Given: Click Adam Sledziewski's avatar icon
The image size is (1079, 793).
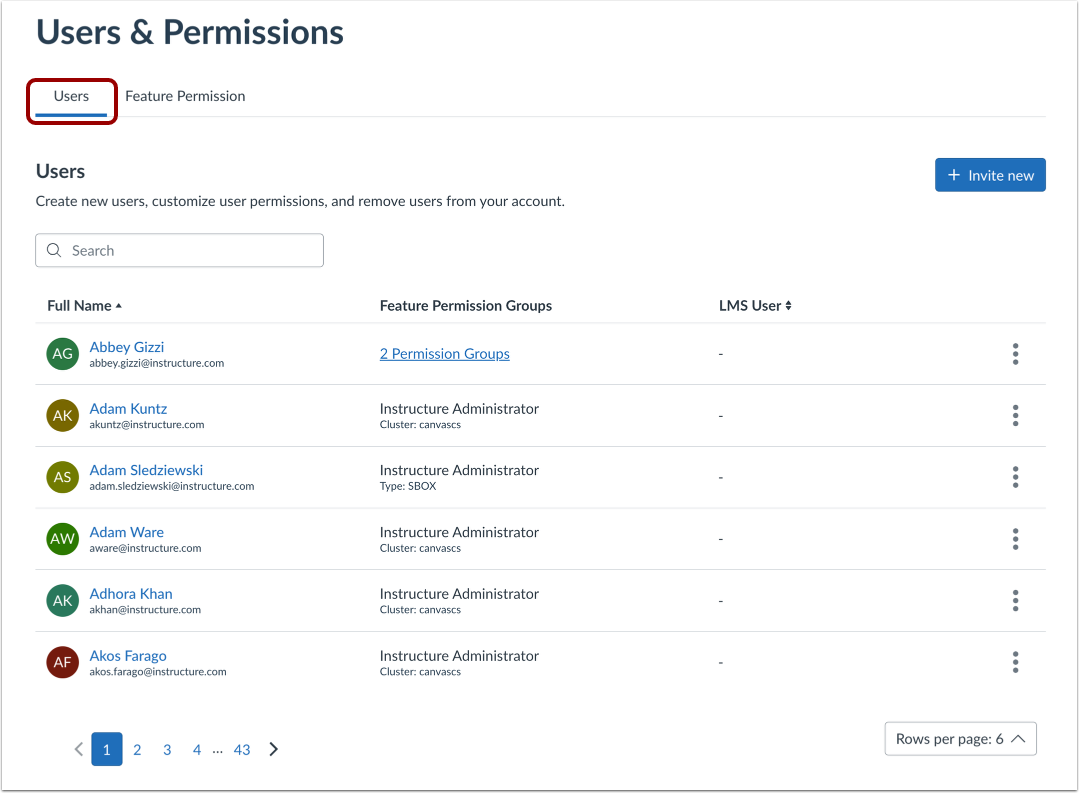Looking at the screenshot, I should [x=62, y=477].
